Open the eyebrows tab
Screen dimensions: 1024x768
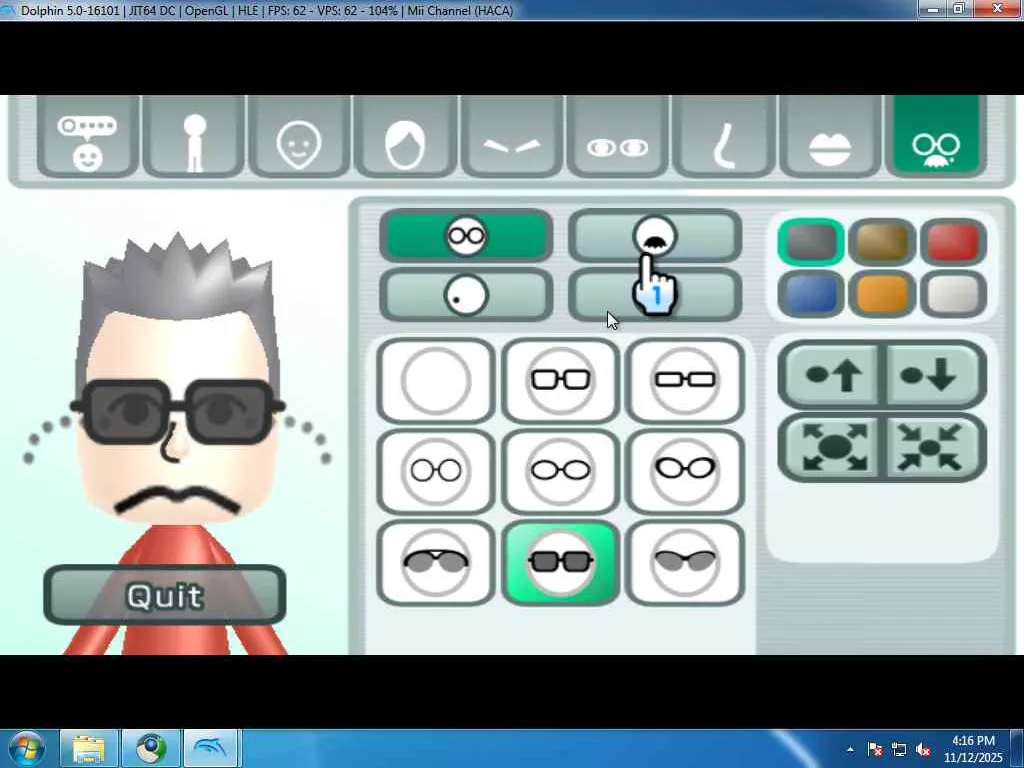click(x=511, y=136)
